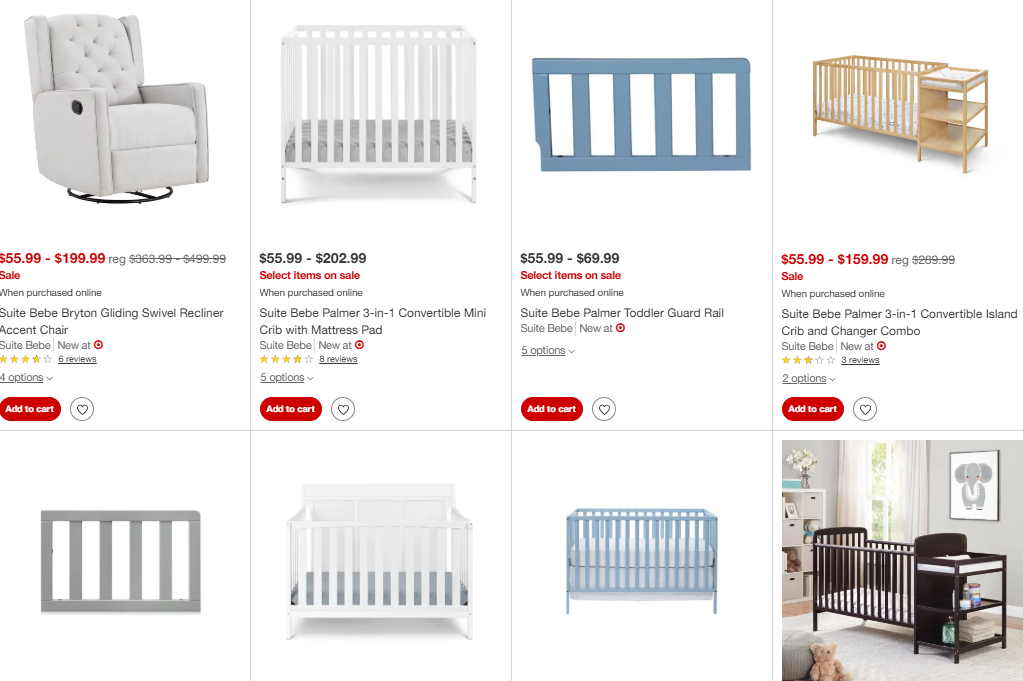Open the blue toddler guard rail image
Screen dimensions: 1023x681
(x=642, y=114)
